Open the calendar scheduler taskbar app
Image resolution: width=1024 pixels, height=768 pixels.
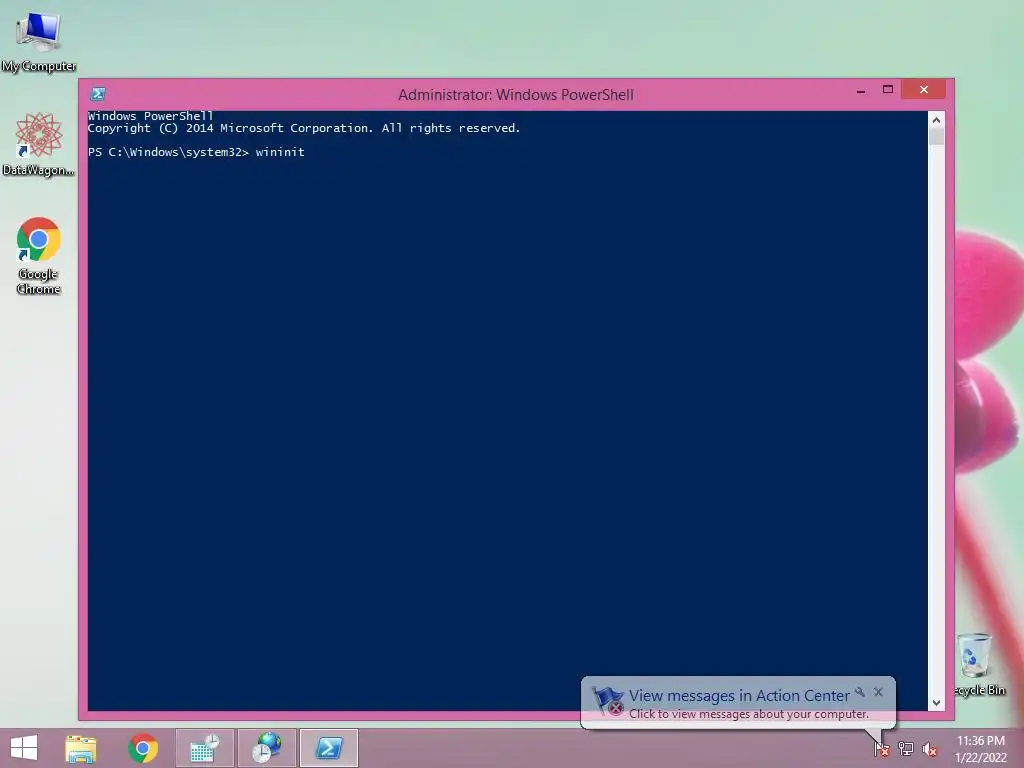[204, 748]
